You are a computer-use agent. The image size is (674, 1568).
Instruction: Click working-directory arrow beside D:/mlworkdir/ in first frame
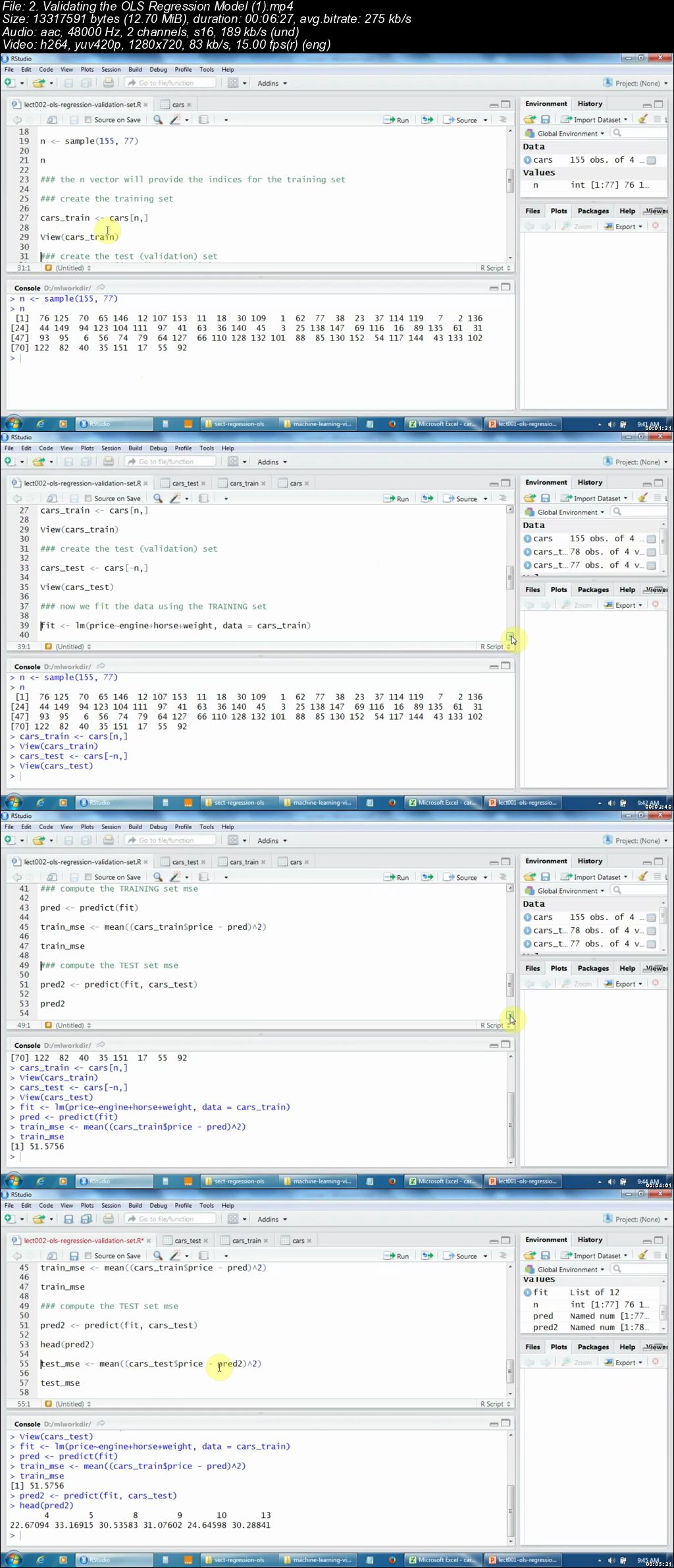101,288
